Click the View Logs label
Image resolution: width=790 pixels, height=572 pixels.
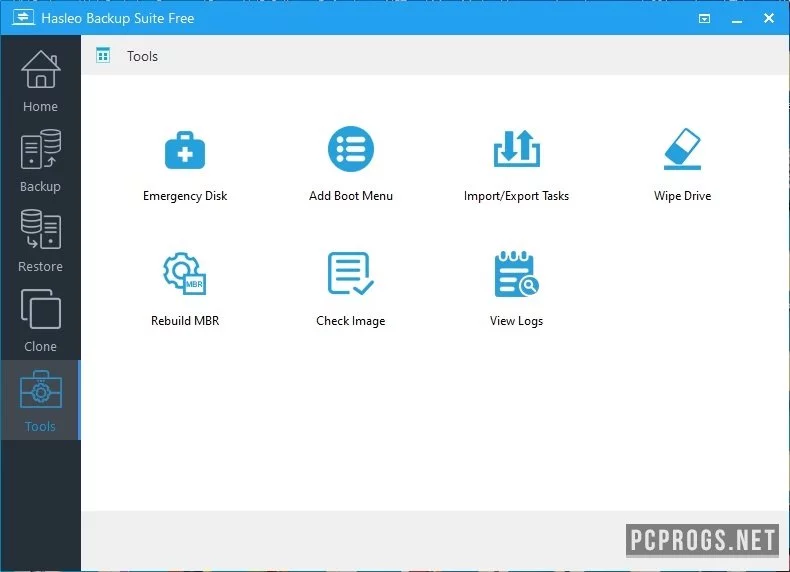pos(516,321)
